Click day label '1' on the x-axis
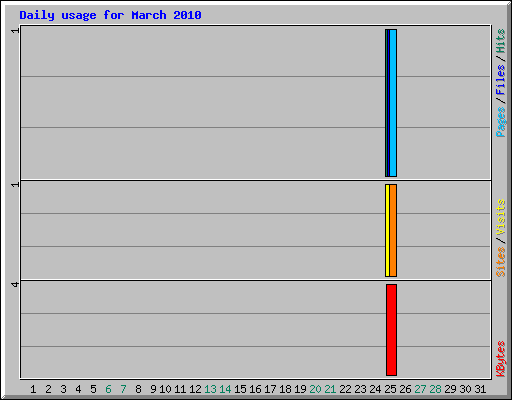Viewport: 512px width, 400px height. click(33, 389)
